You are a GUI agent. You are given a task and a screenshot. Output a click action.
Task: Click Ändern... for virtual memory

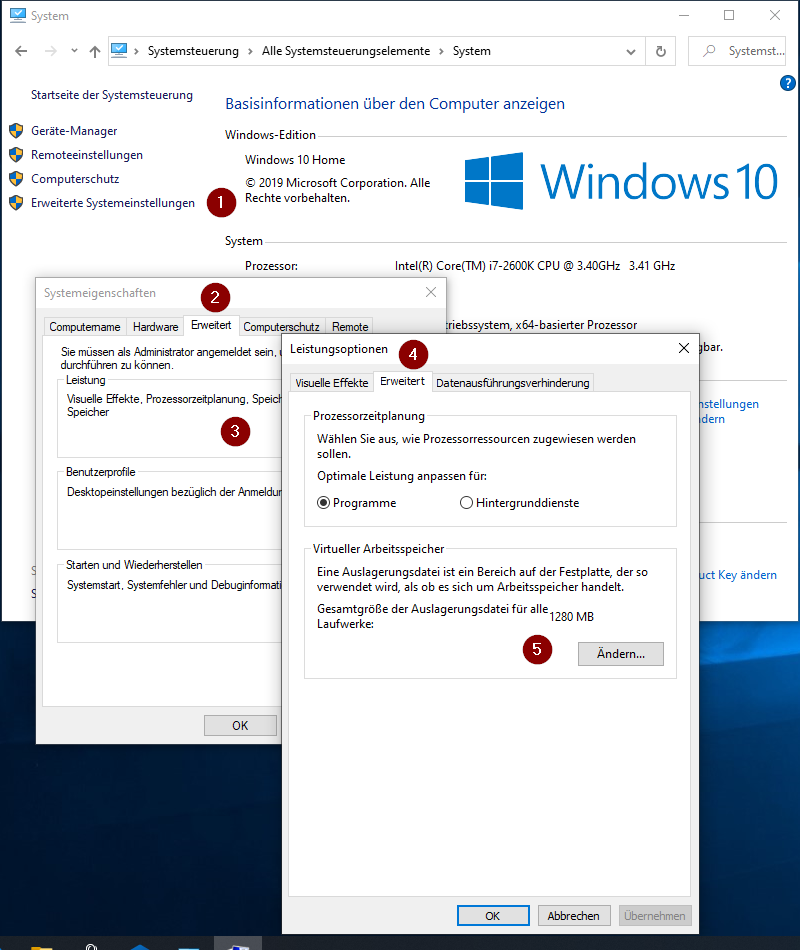tap(621, 654)
